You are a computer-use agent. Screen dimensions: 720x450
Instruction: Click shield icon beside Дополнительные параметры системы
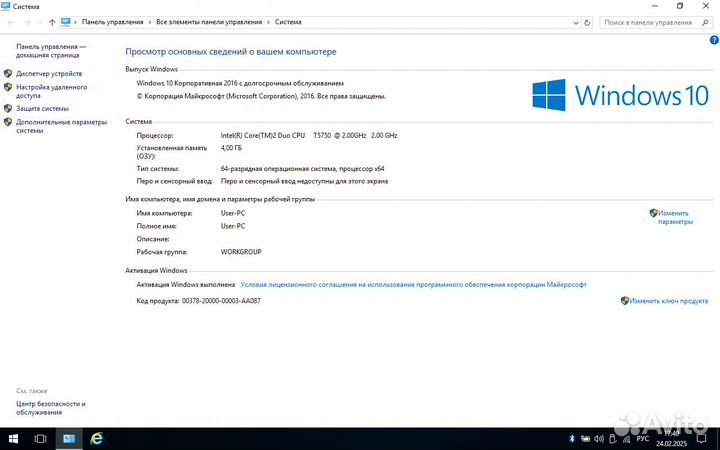pyautogui.click(x=8, y=122)
